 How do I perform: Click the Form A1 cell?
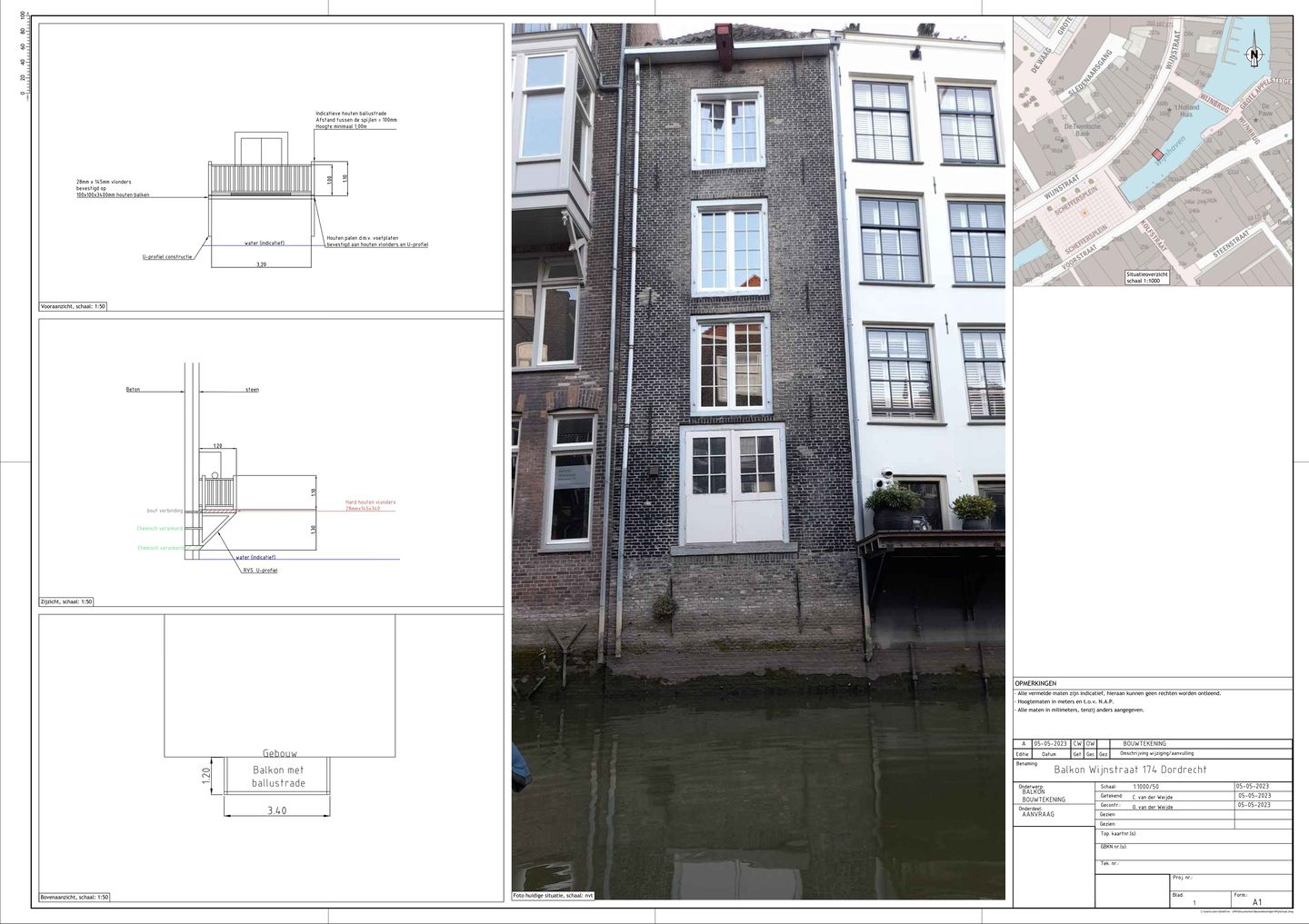[1263, 899]
